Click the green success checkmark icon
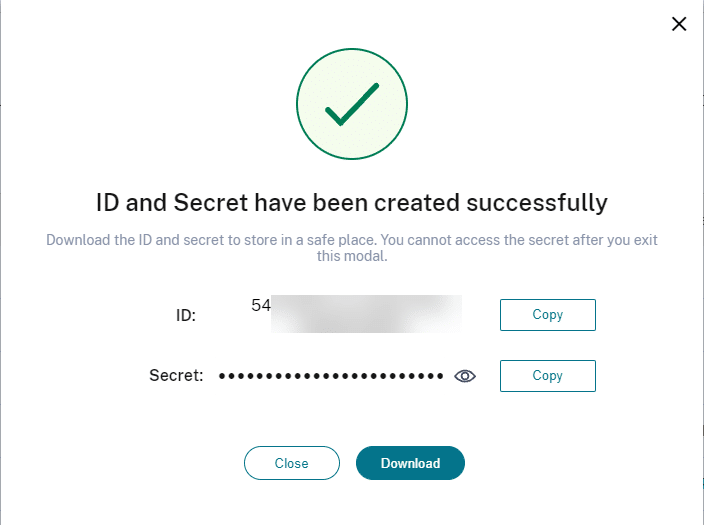Viewport: 704px width, 525px height. pyautogui.click(x=352, y=104)
